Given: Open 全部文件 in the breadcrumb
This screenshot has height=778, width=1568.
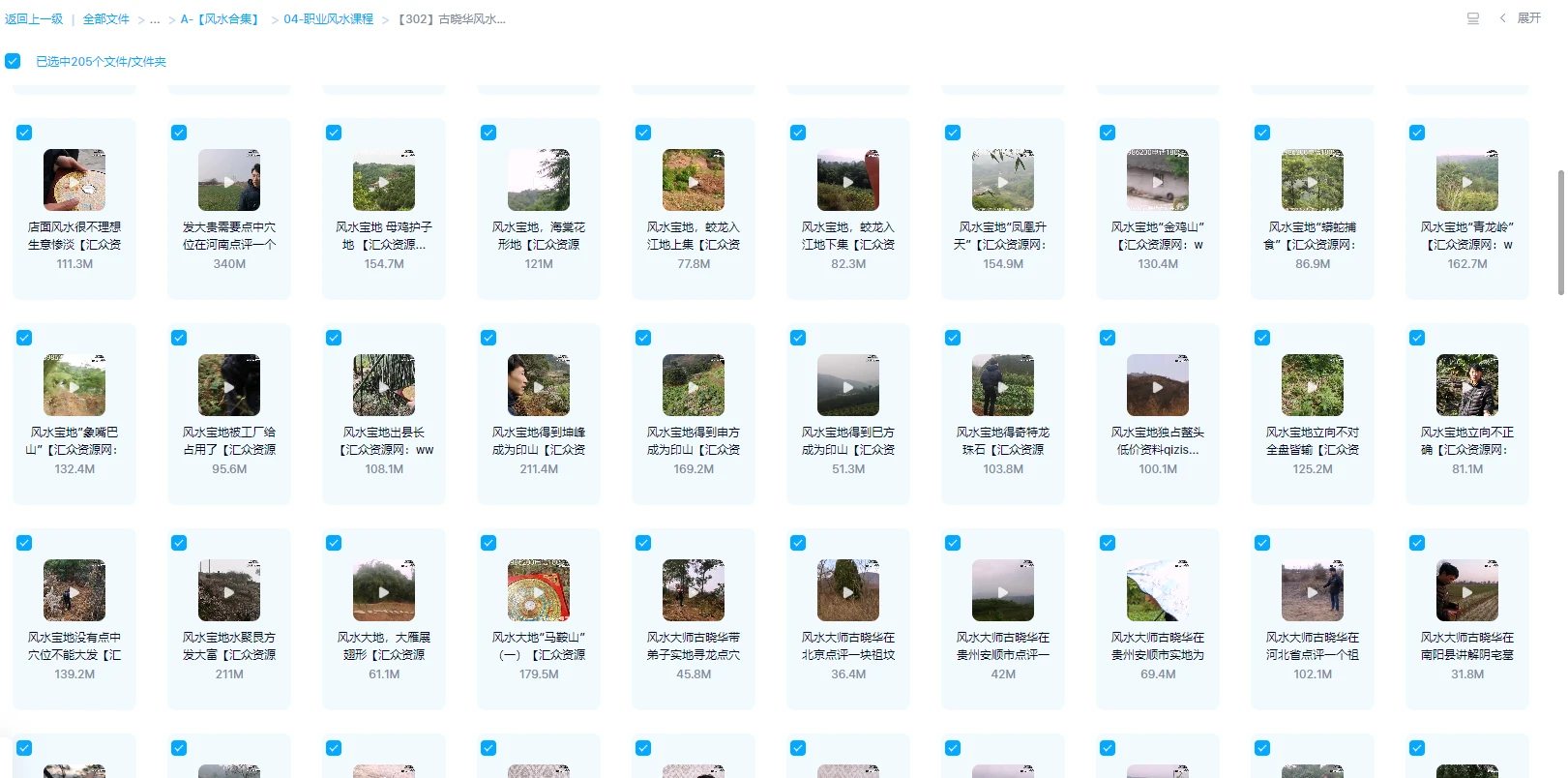Looking at the screenshot, I should tap(106, 19).
